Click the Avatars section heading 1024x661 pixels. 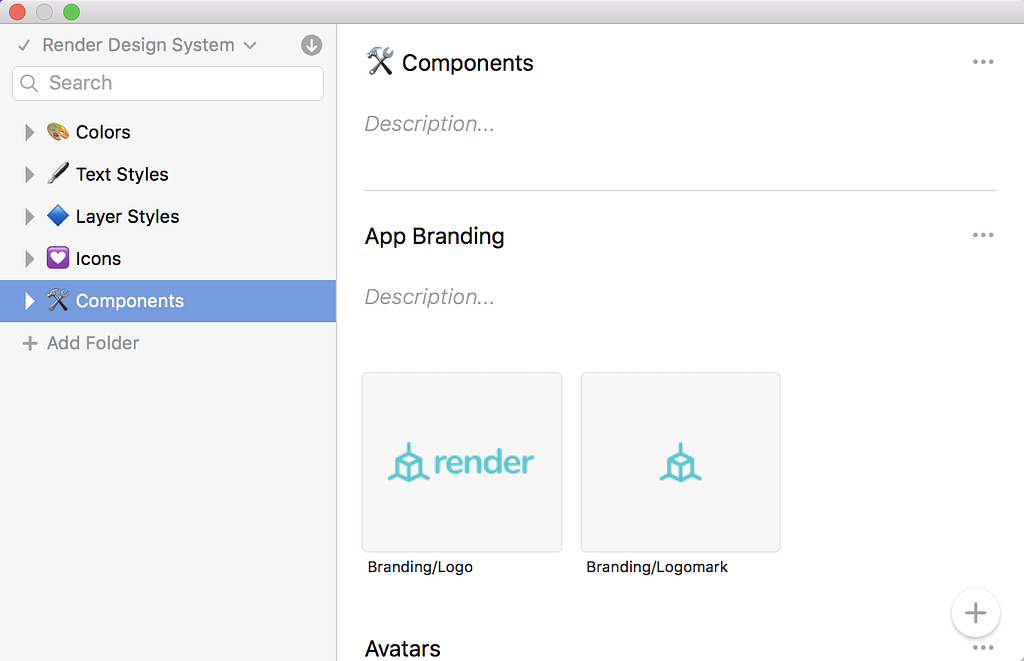[x=402, y=649]
